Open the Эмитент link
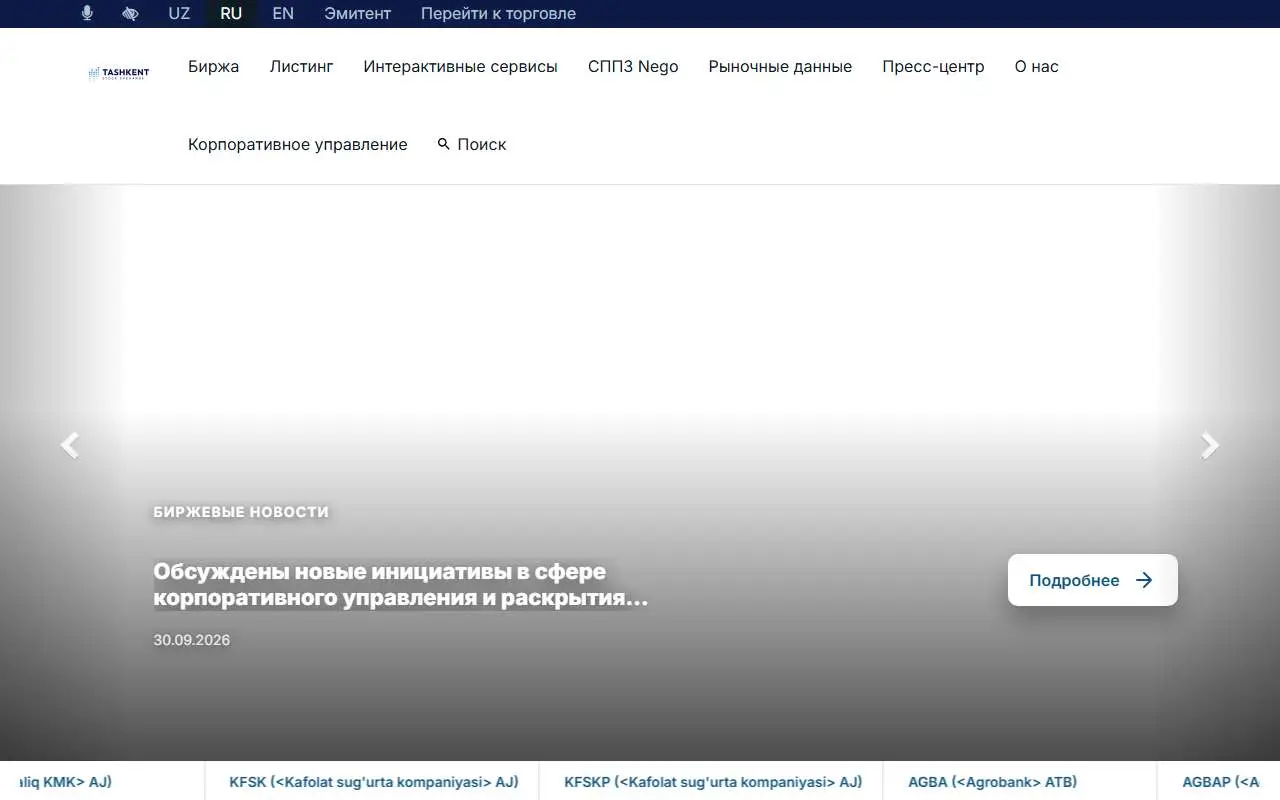Viewport: 1280px width, 800px height. (358, 14)
